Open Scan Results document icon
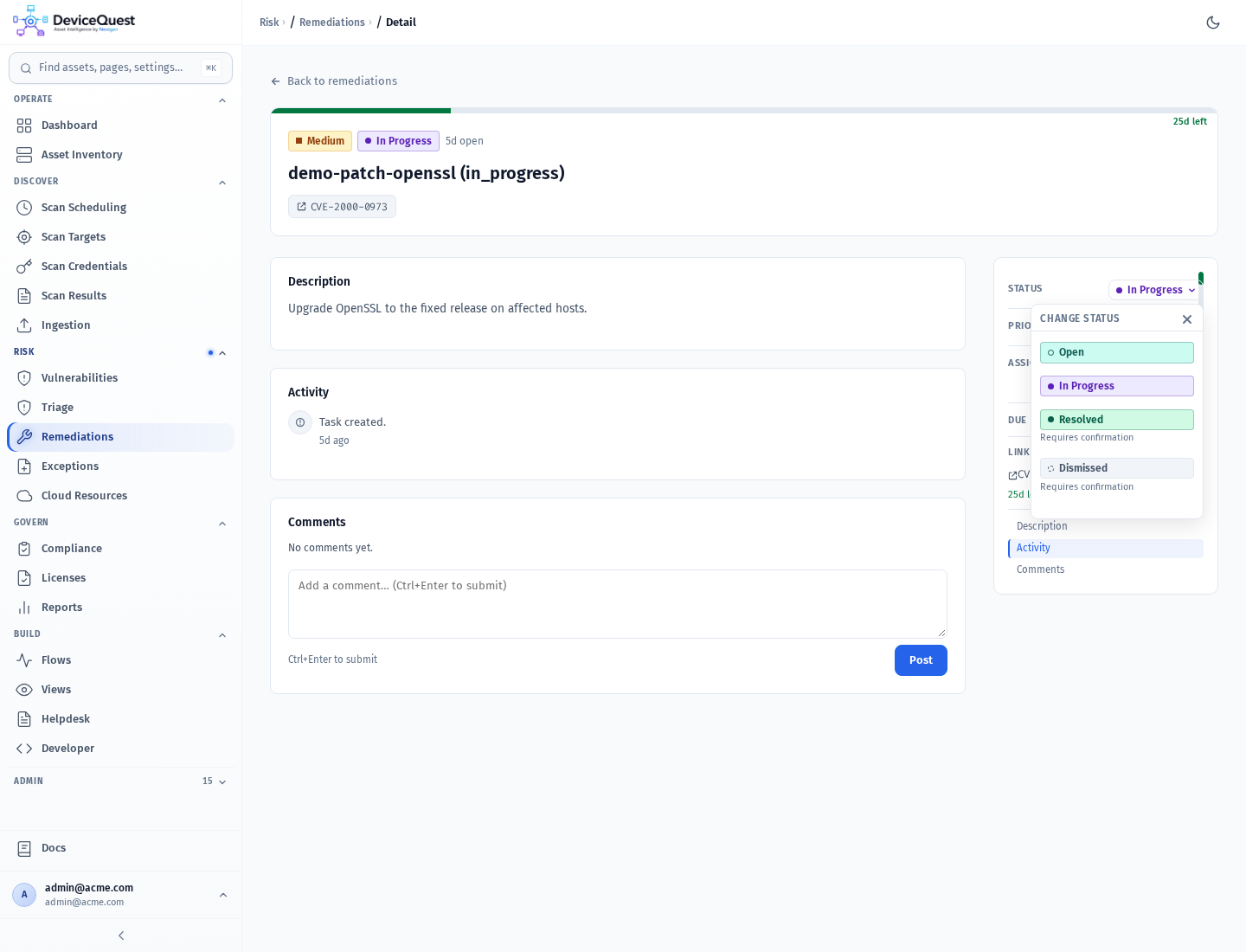Screen dimensions: 1246x952 (24, 296)
